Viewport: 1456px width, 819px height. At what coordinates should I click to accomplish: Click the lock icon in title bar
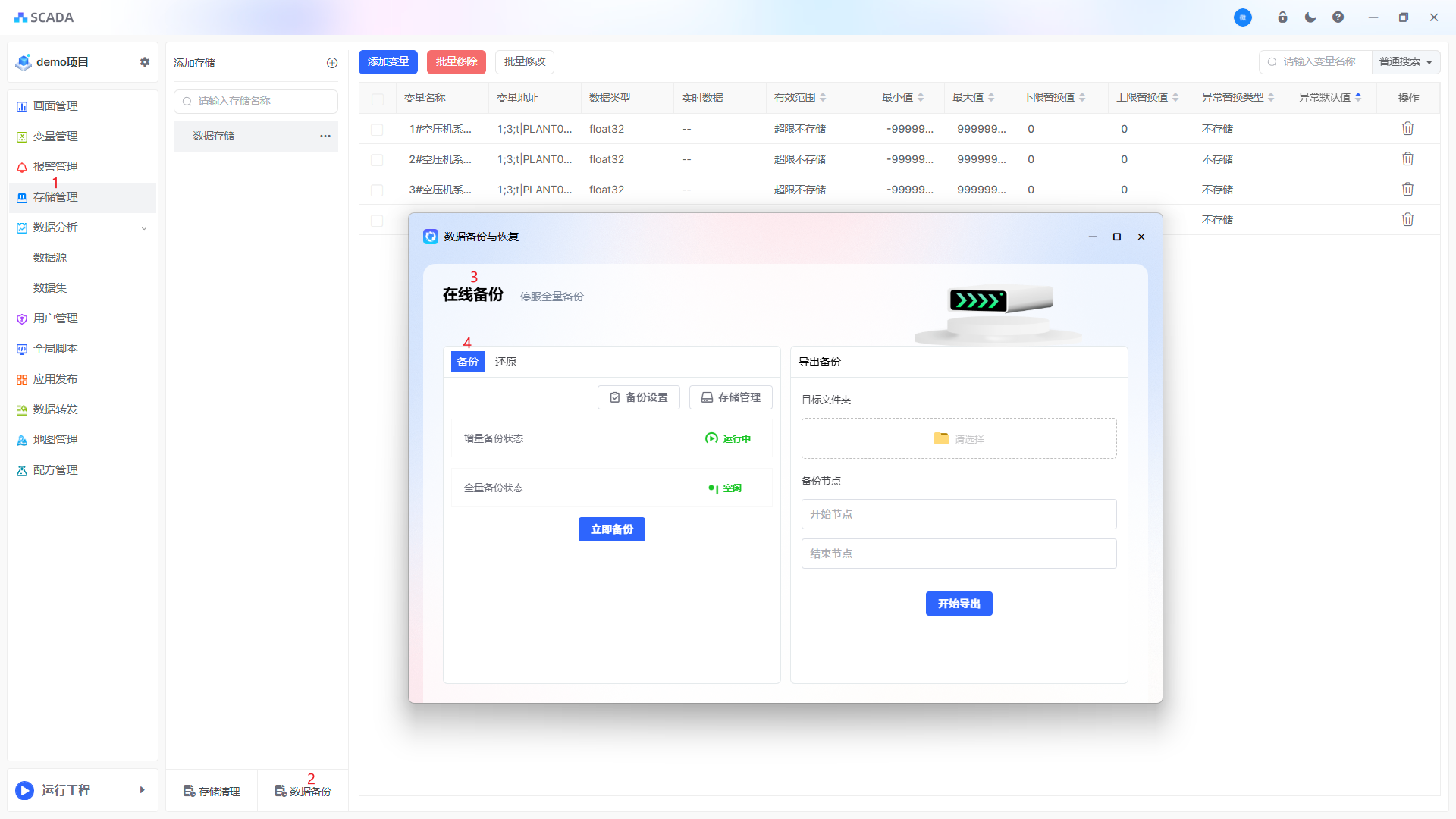(x=1282, y=17)
